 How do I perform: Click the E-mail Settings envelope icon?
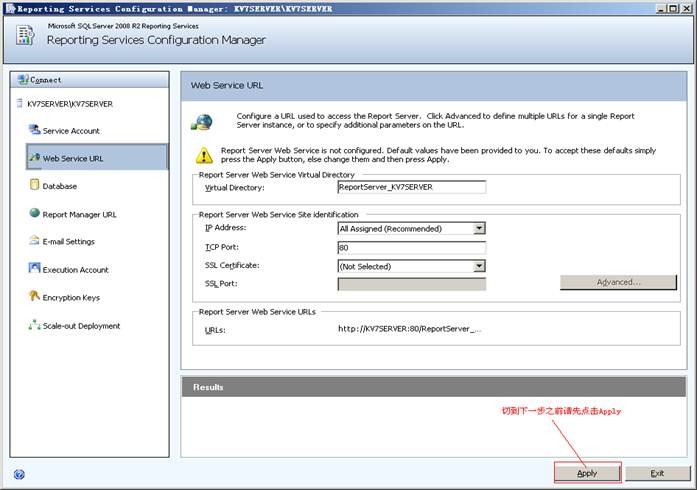click(x=34, y=240)
